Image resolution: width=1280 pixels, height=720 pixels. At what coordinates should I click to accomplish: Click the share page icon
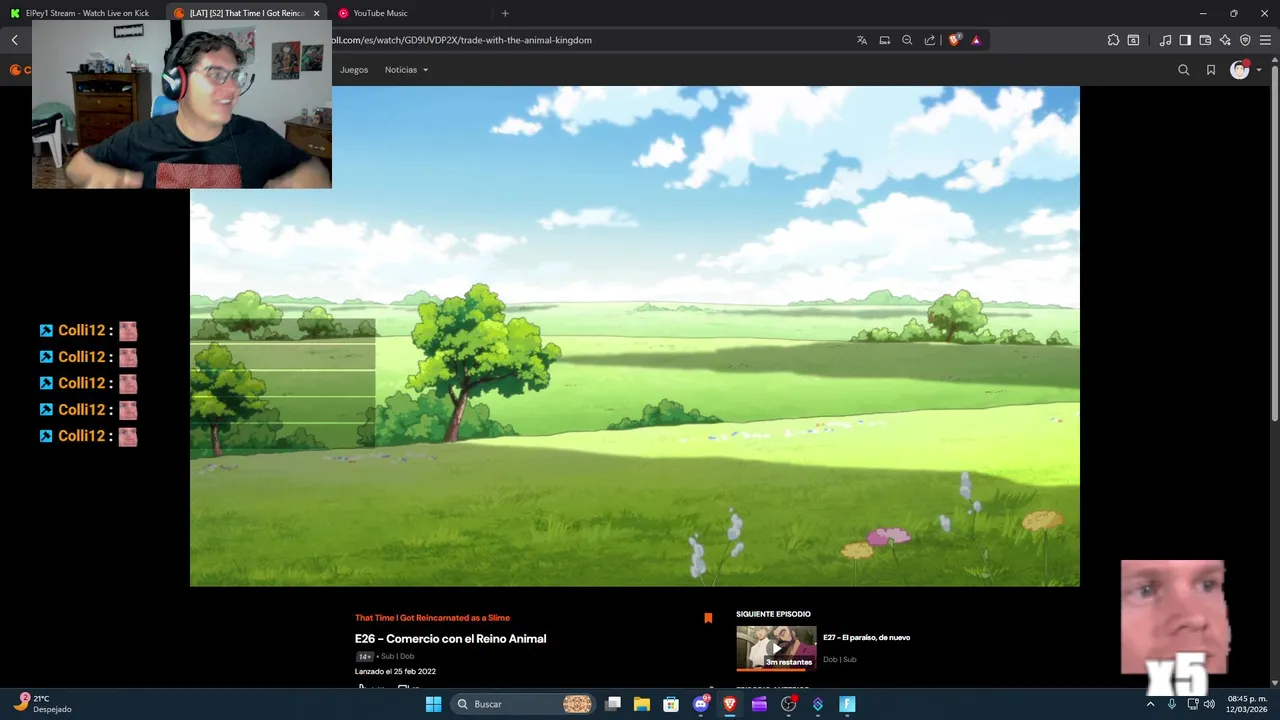[x=930, y=40]
